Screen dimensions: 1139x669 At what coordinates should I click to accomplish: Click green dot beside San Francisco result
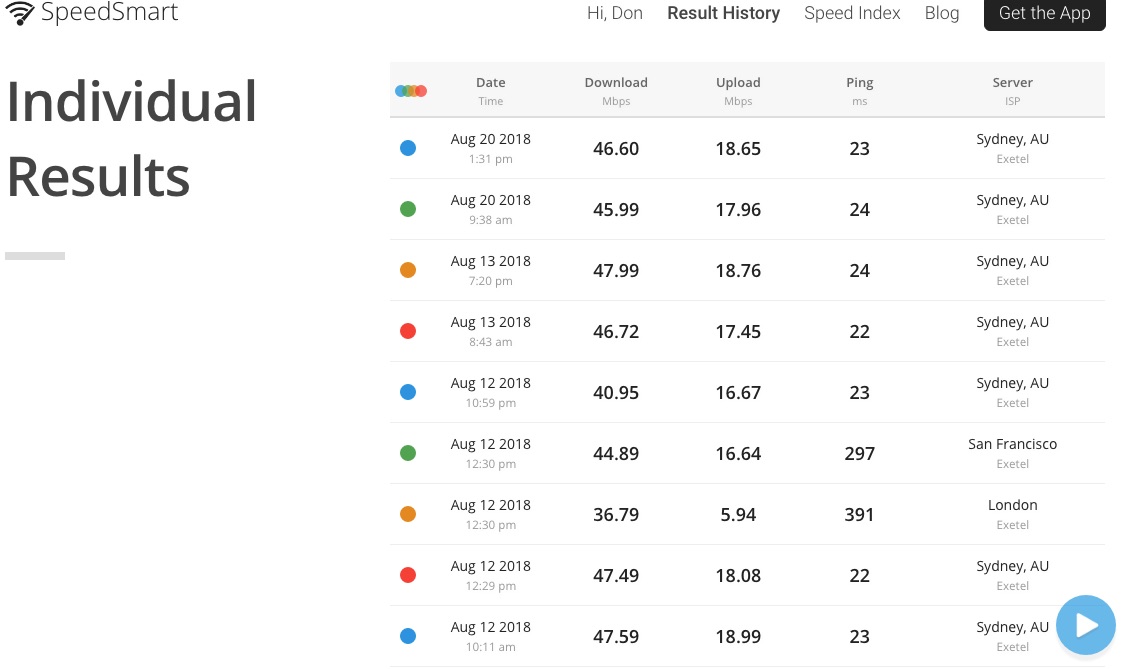pos(408,453)
